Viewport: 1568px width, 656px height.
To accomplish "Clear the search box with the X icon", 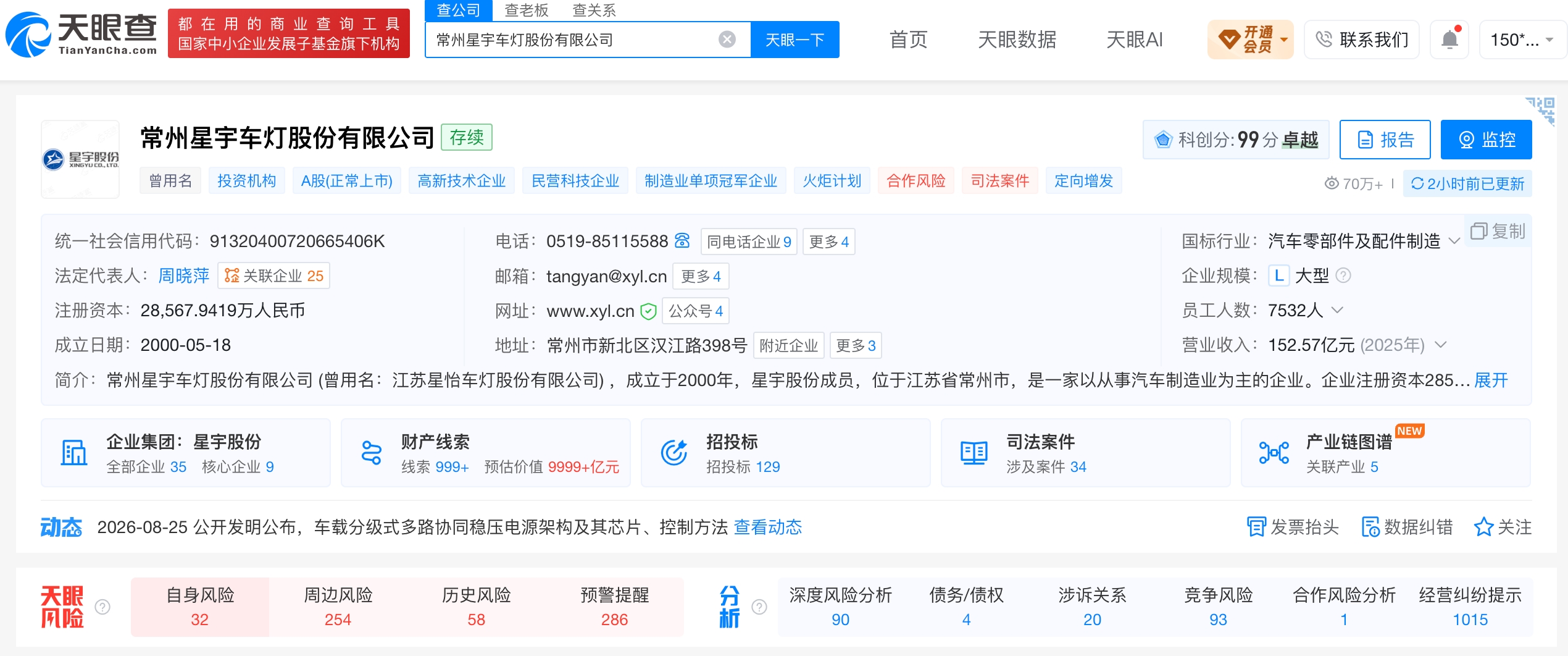I will [727, 40].
